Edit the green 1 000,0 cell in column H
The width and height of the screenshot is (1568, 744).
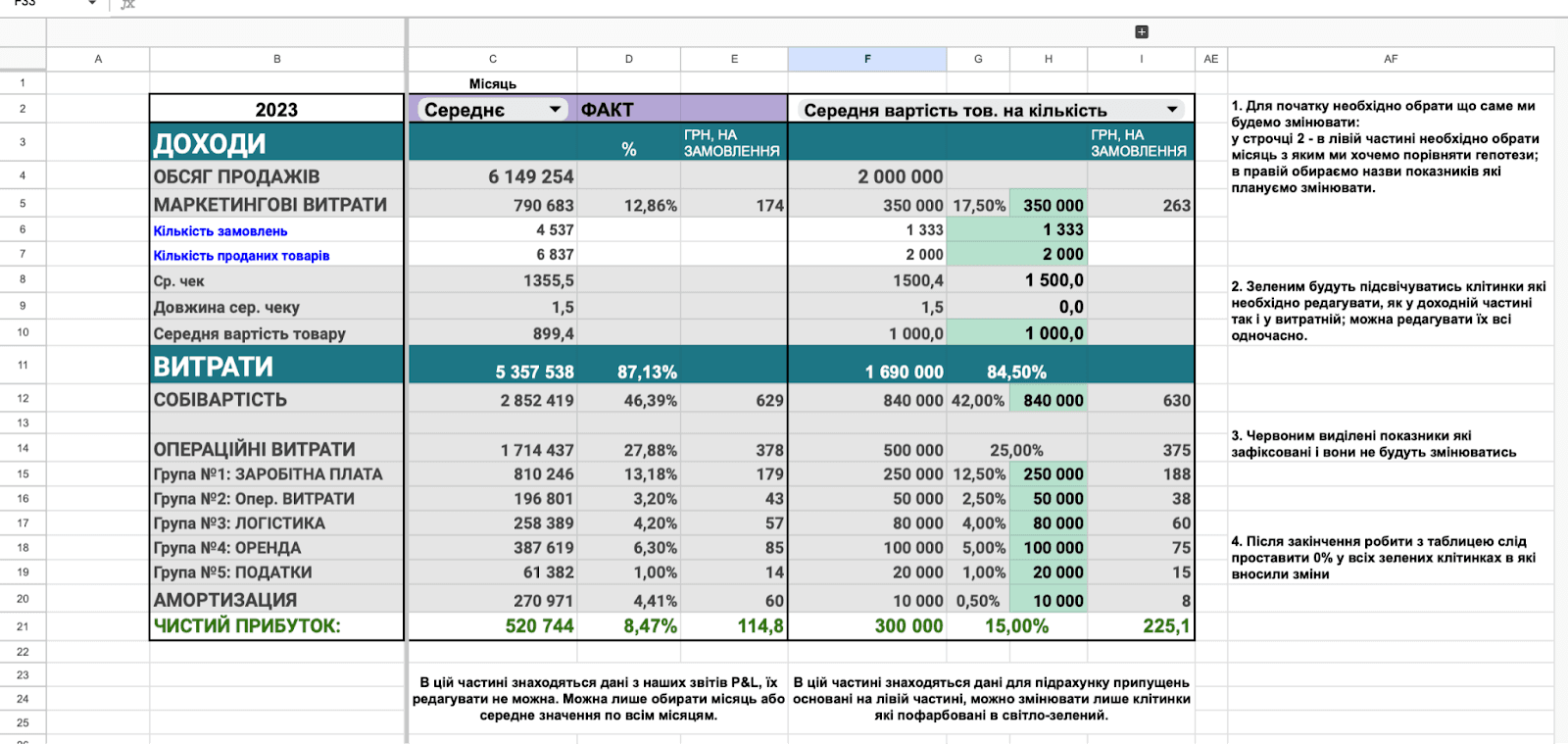click(1017, 333)
